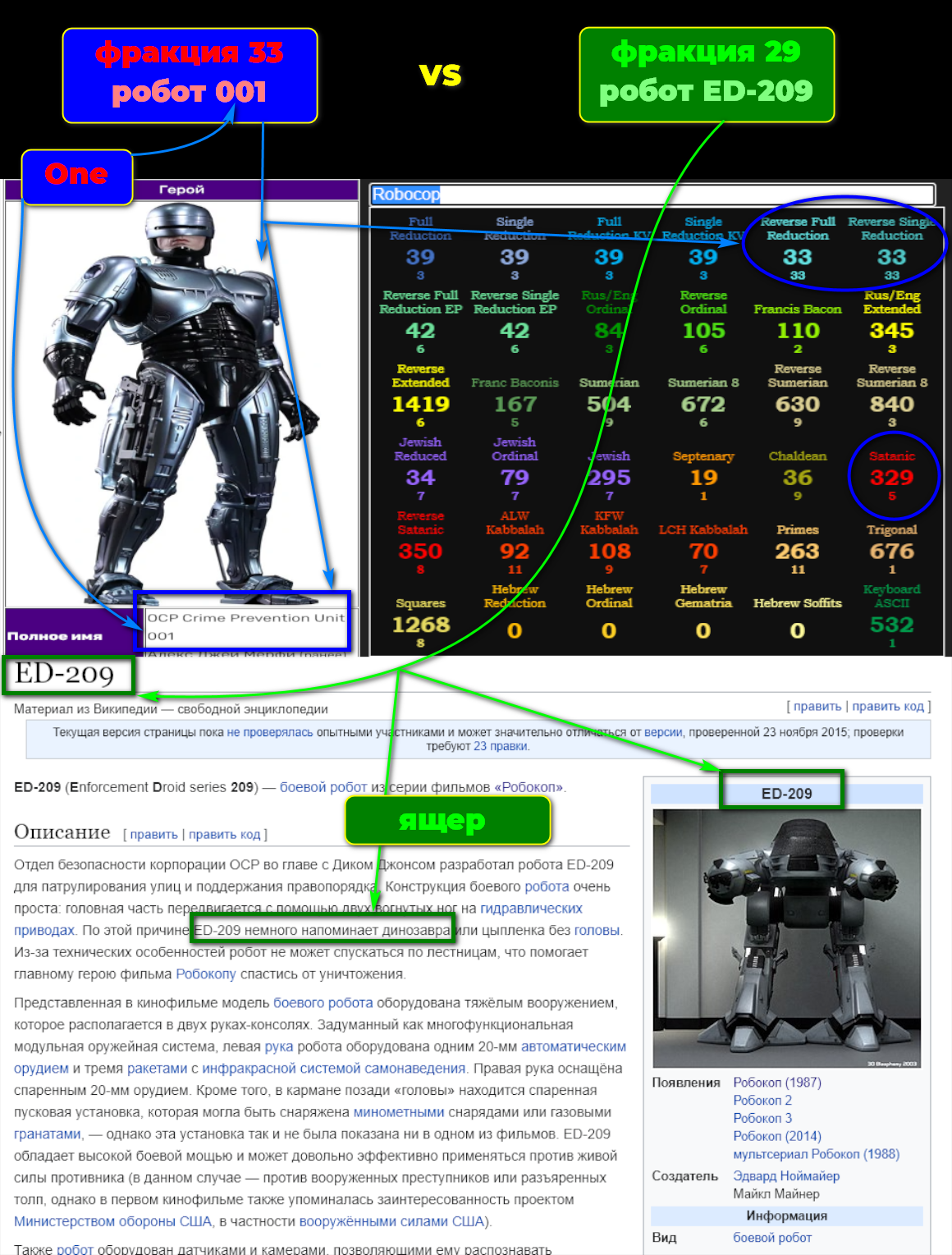Image resolution: width=952 pixels, height=1255 pixels.
Task: Click the top-right «править код» page link
Action: [x=888, y=706]
